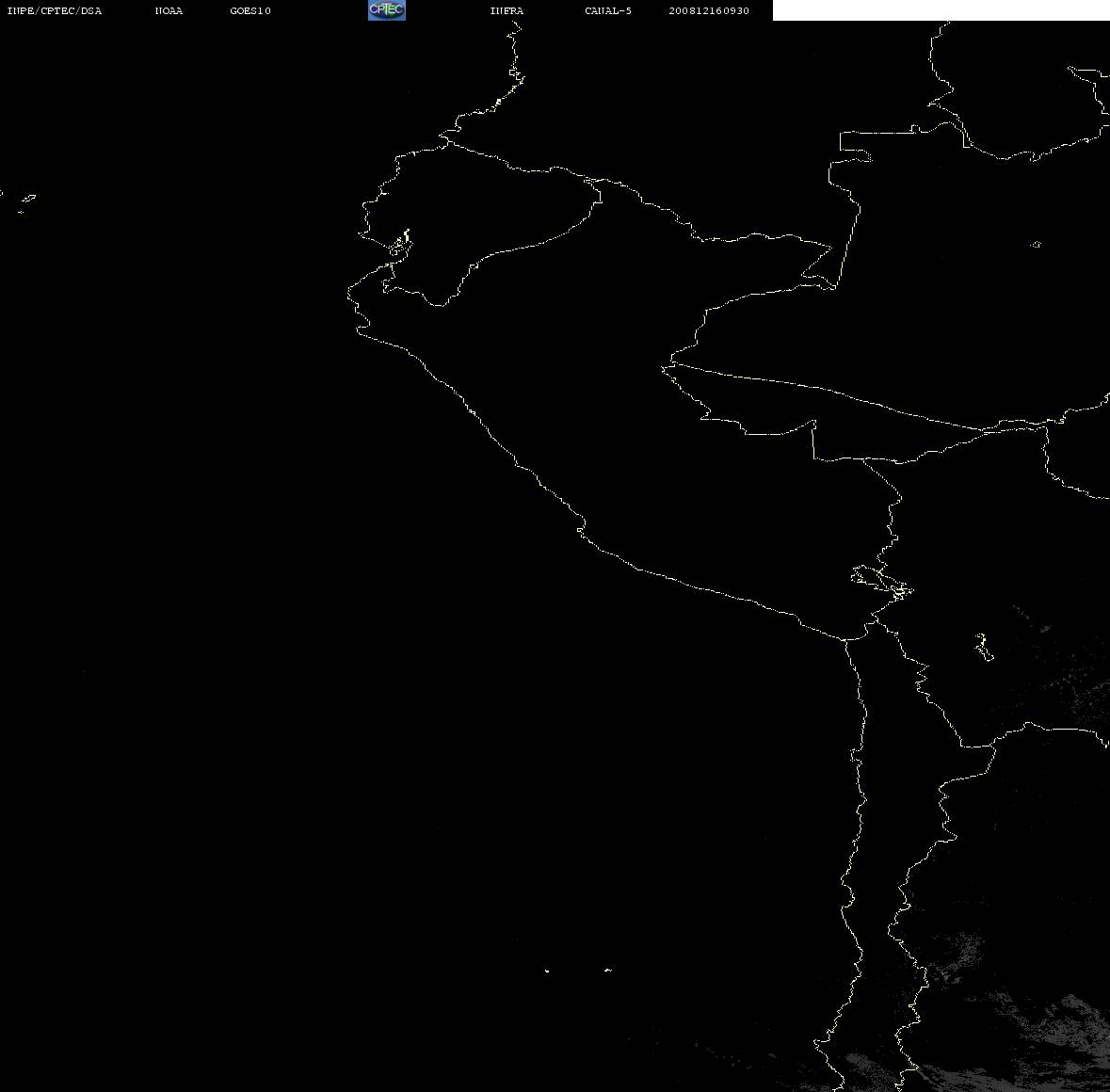Click the 200812160930 timestamp
Screen dimensions: 1110x1092
coord(709,10)
